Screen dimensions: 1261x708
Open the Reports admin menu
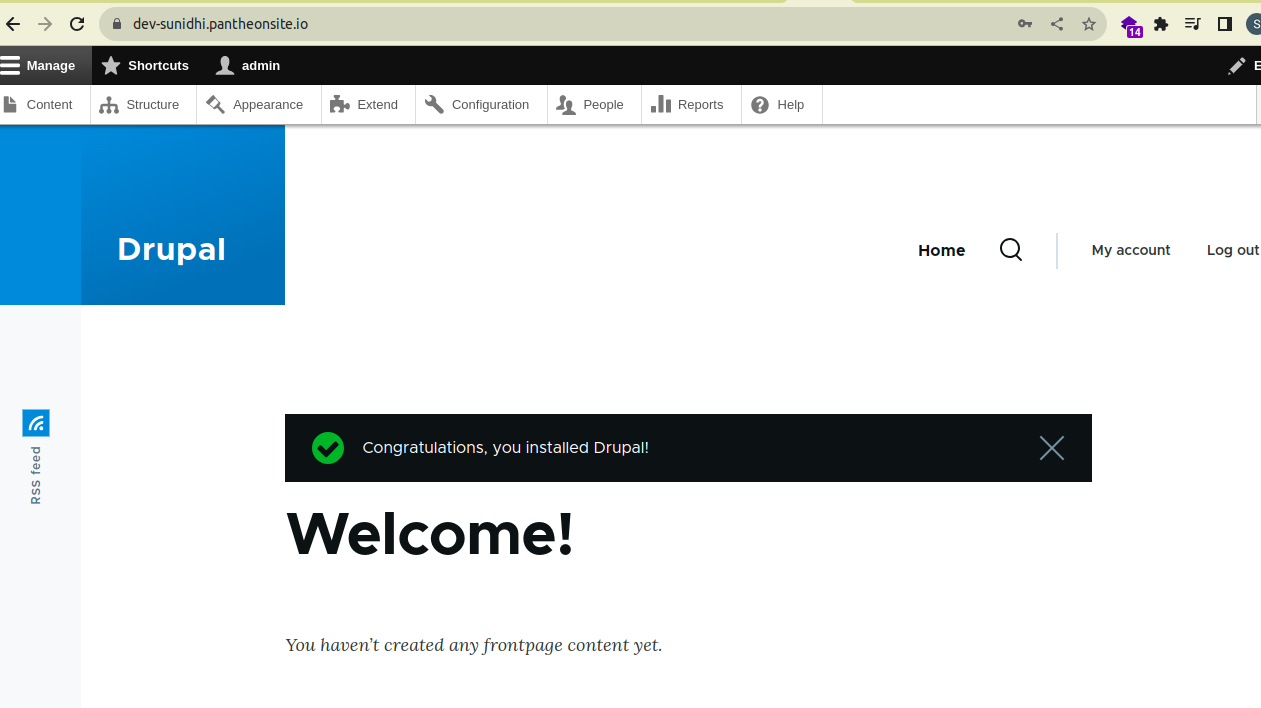[x=691, y=104]
